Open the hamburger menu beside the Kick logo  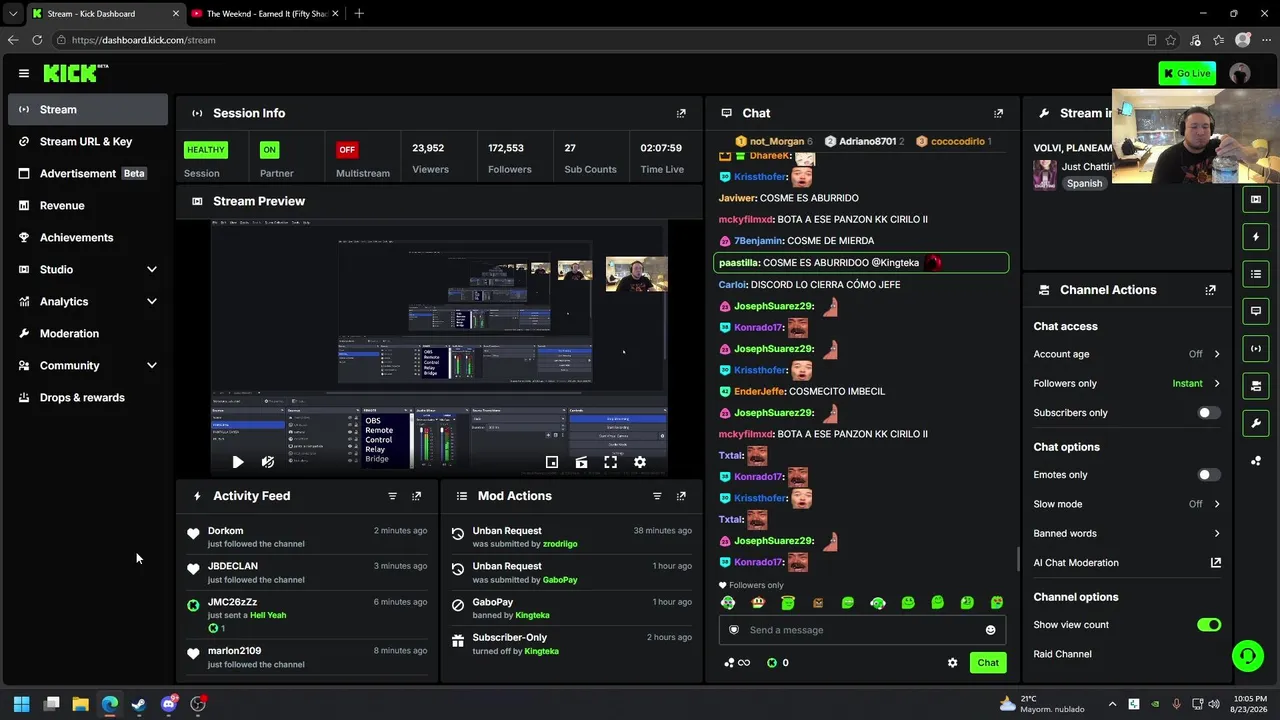(24, 73)
